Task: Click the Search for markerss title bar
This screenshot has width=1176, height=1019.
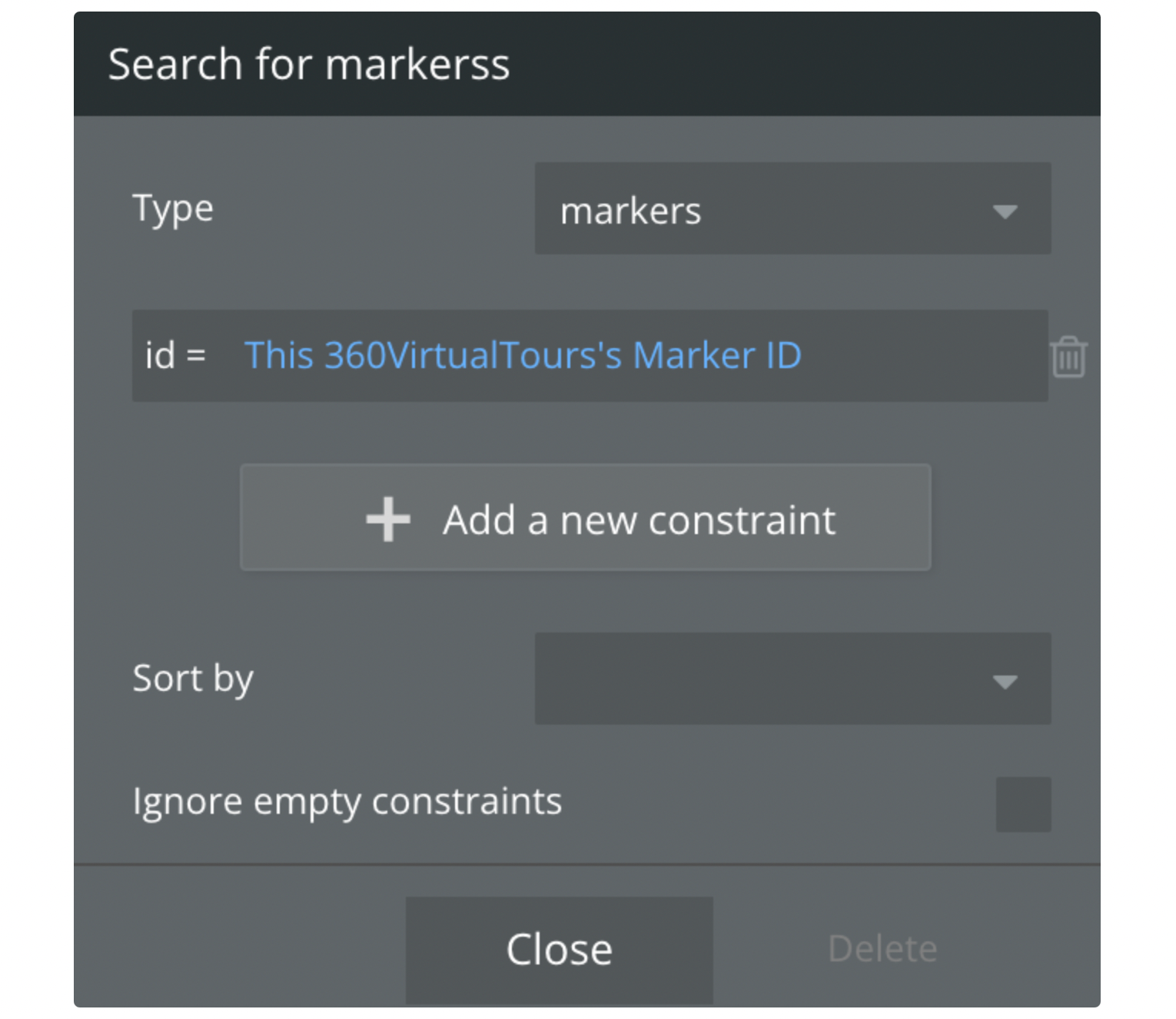Action: coord(587,64)
